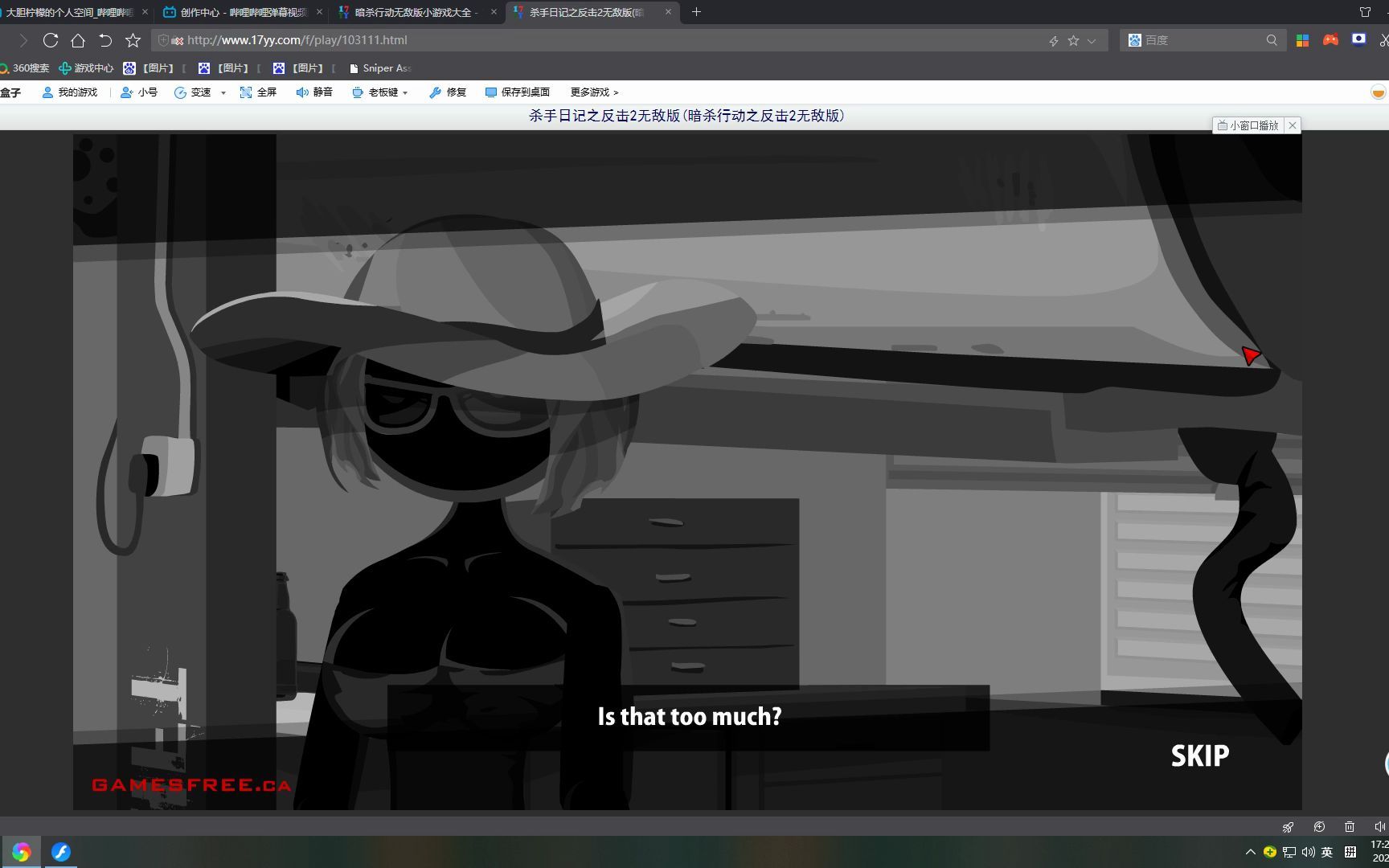This screenshot has width=1389, height=868.
Task: Click 我的游戏 in the game toolbar
Action: [x=70, y=92]
